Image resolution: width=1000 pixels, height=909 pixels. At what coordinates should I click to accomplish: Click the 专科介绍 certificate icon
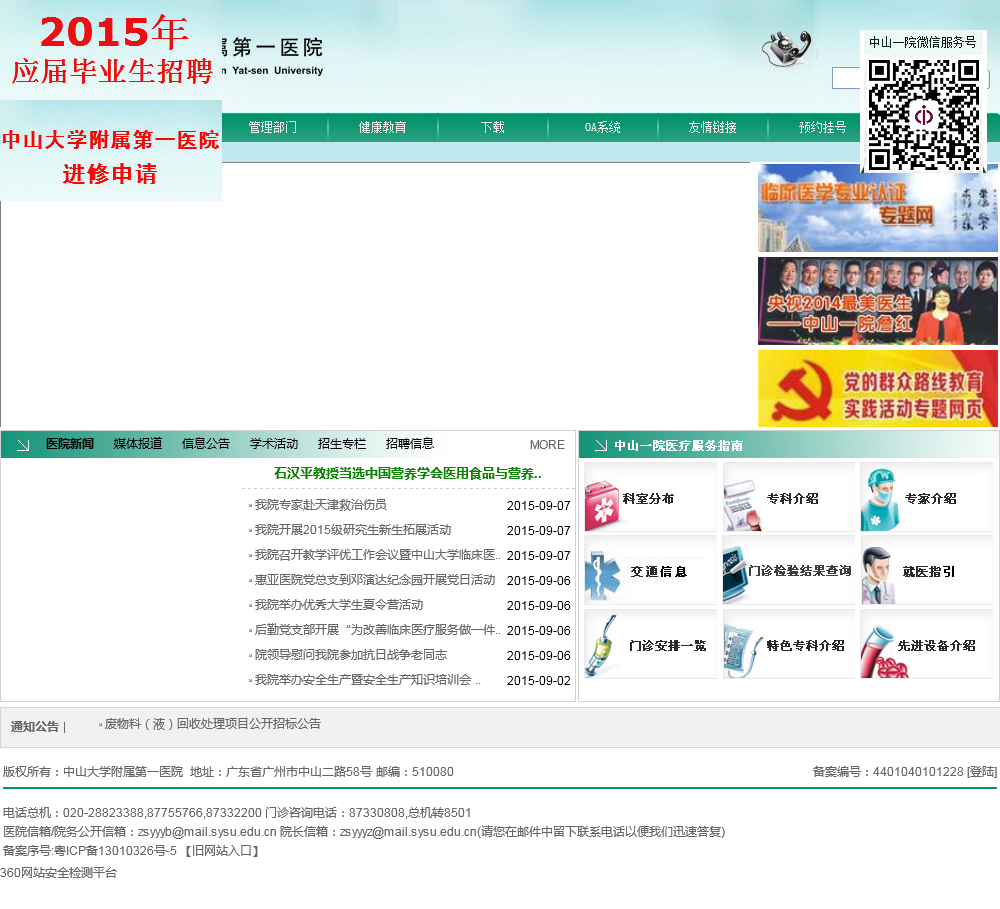coord(742,505)
